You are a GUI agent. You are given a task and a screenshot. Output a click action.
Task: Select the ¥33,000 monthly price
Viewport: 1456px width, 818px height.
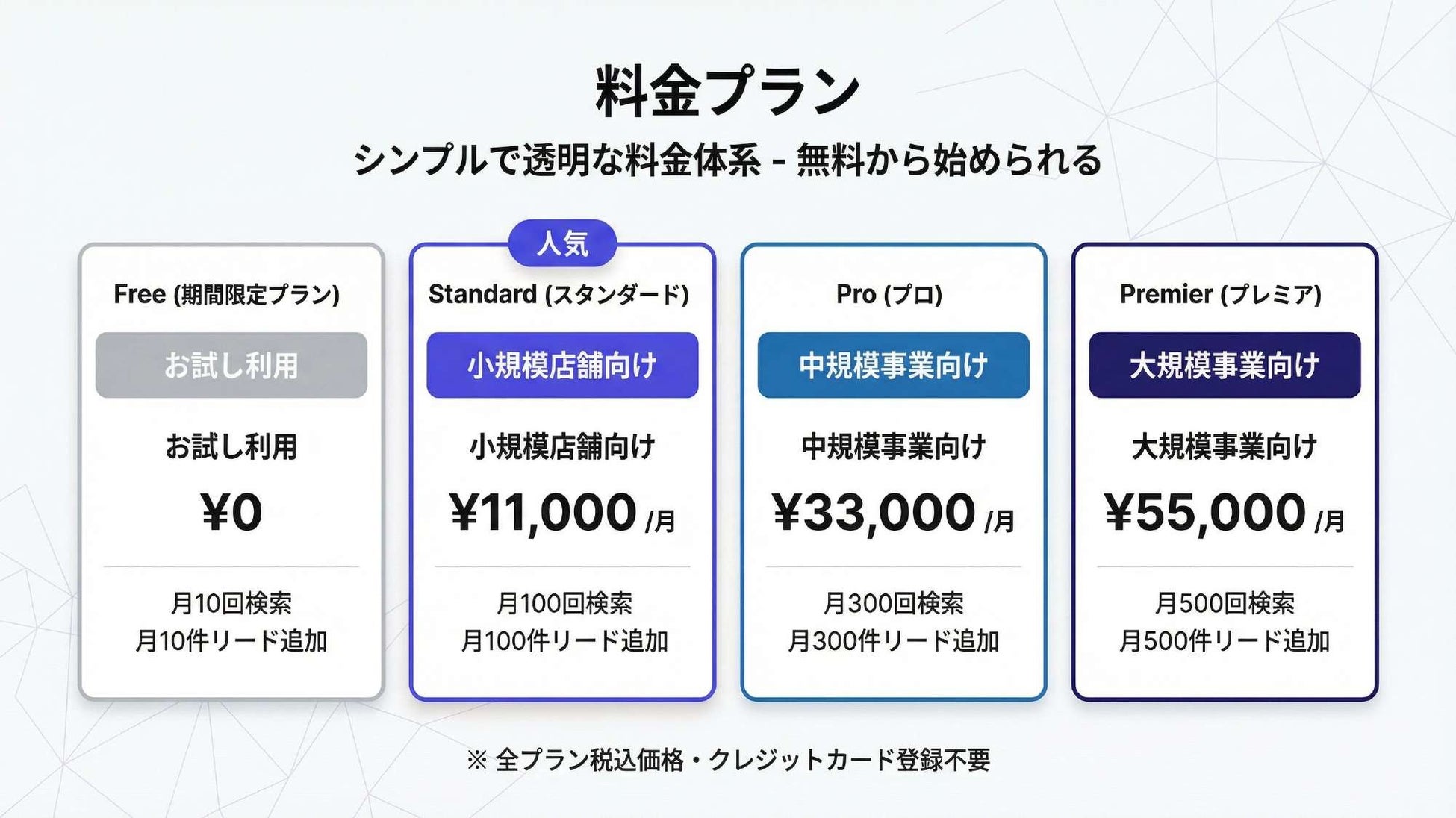894,513
